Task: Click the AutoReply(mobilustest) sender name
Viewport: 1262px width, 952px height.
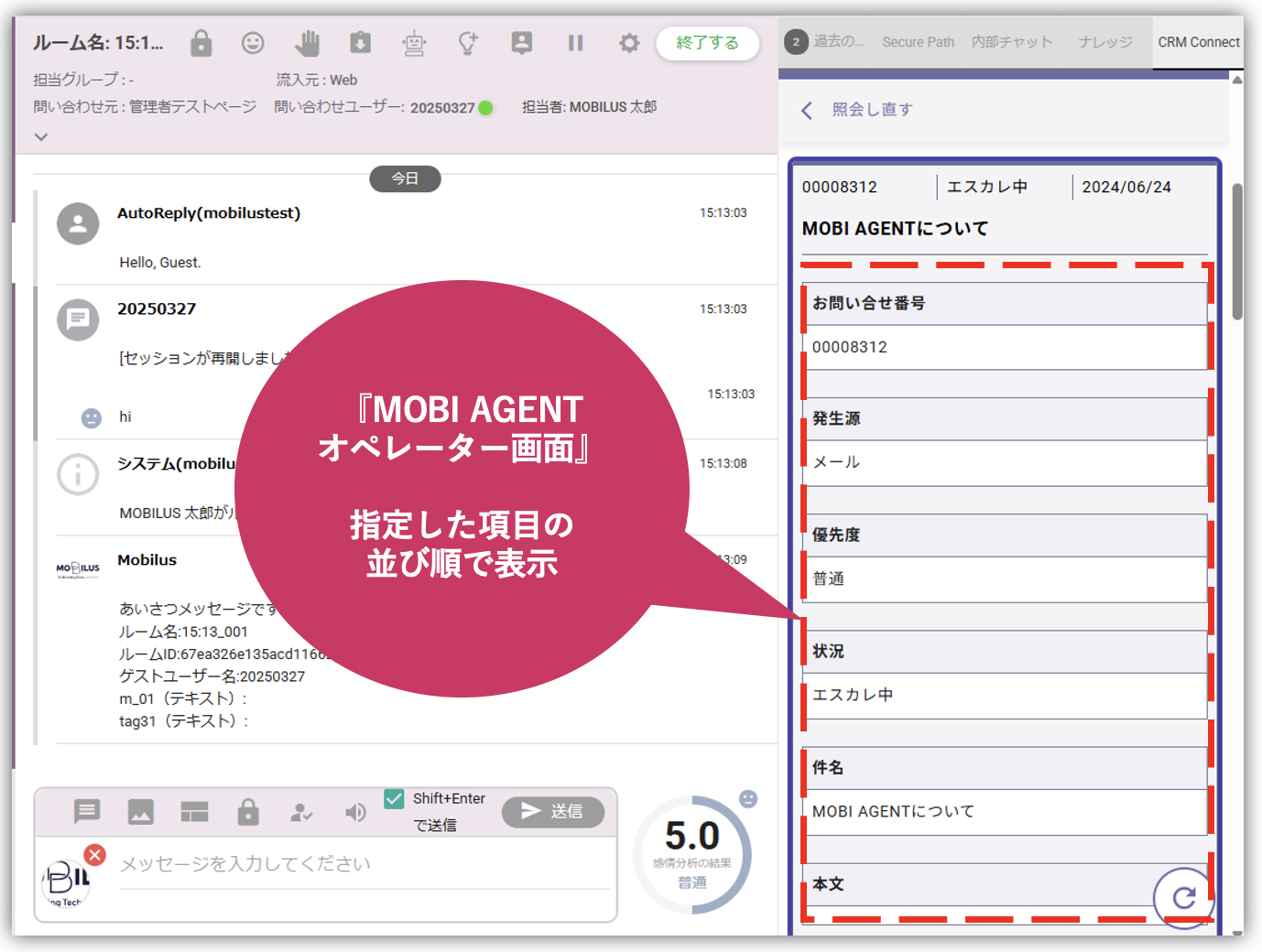Action: click(x=209, y=213)
